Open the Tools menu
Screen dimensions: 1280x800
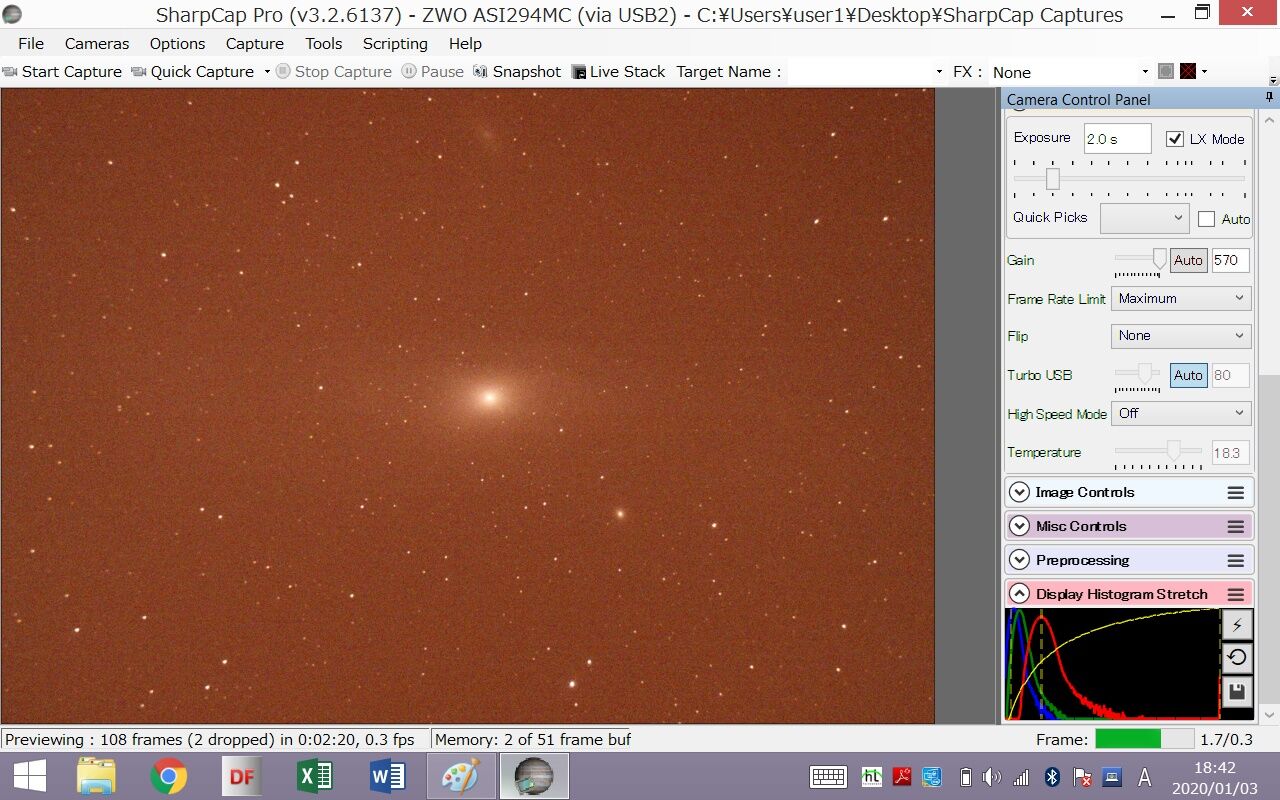323,43
